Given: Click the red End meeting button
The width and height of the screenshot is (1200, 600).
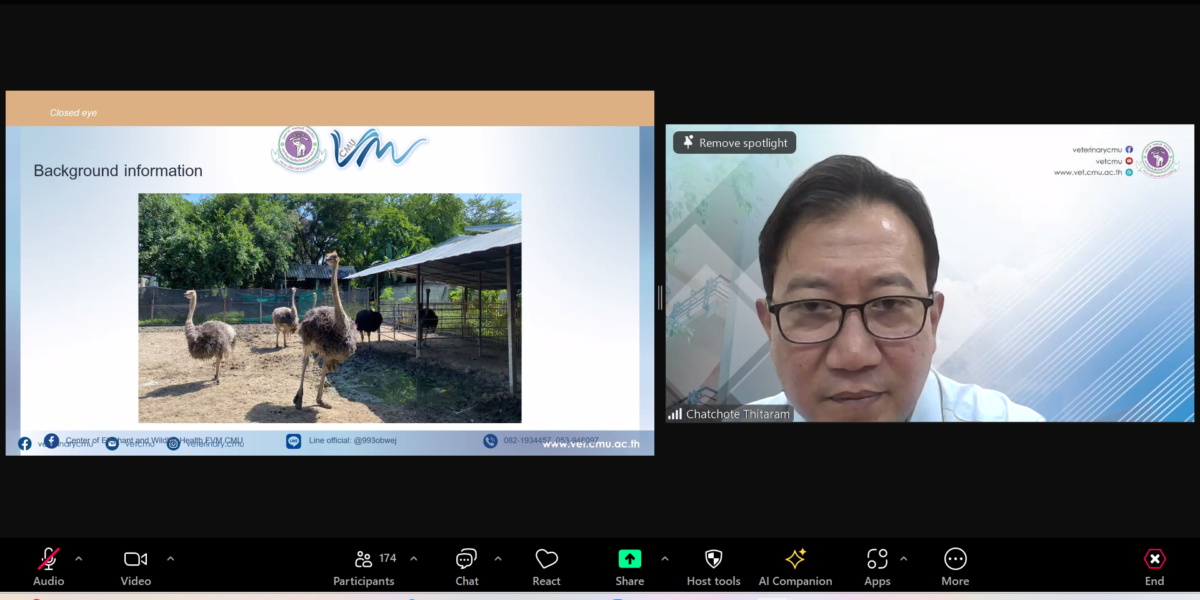Looking at the screenshot, I should pyautogui.click(x=1154, y=566).
